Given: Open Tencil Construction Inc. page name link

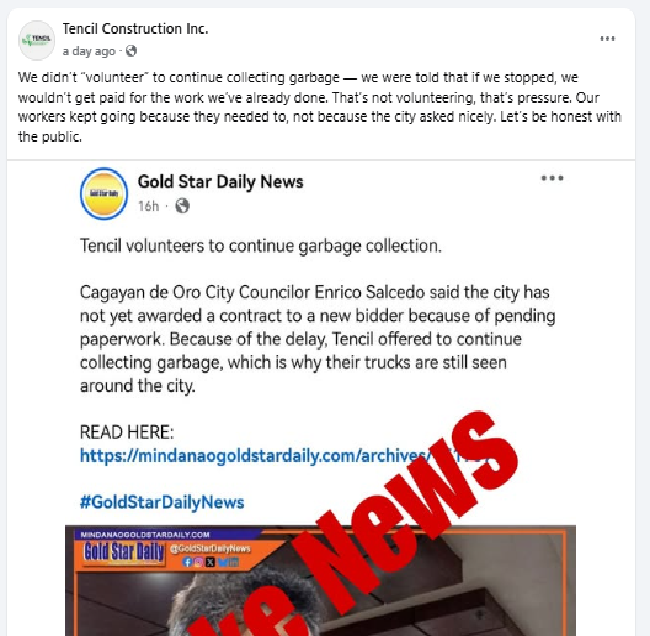Looking at the screenshot, I should pos(135,29).
